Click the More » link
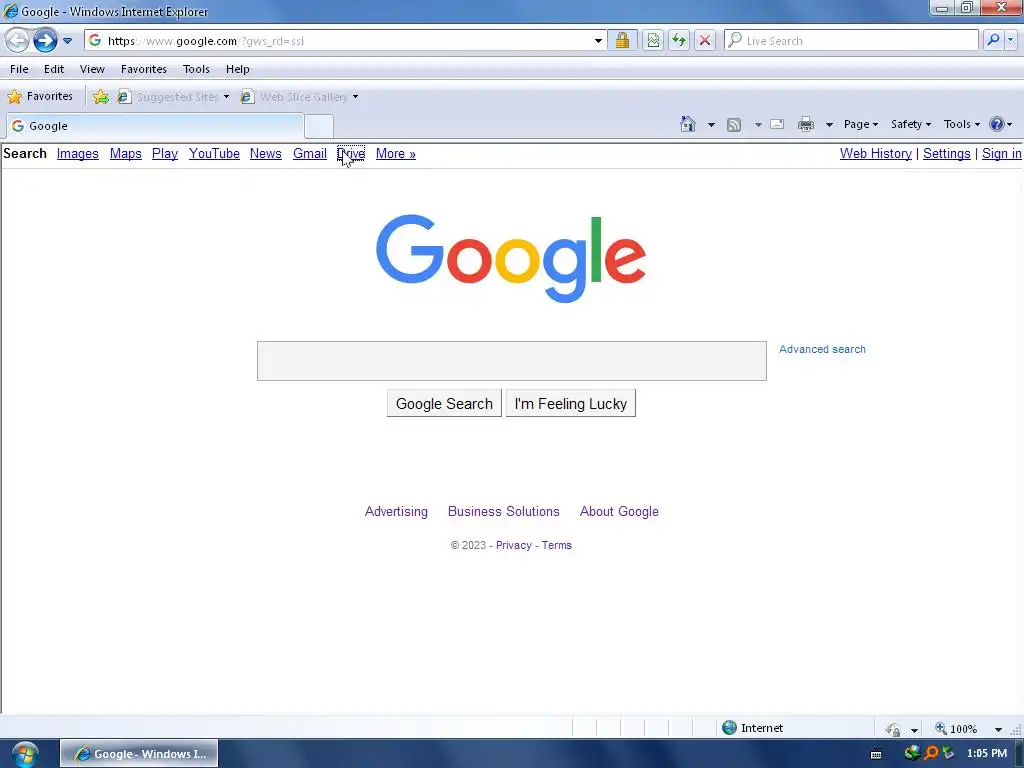The image size is (1024, 768). coord(396,153)
